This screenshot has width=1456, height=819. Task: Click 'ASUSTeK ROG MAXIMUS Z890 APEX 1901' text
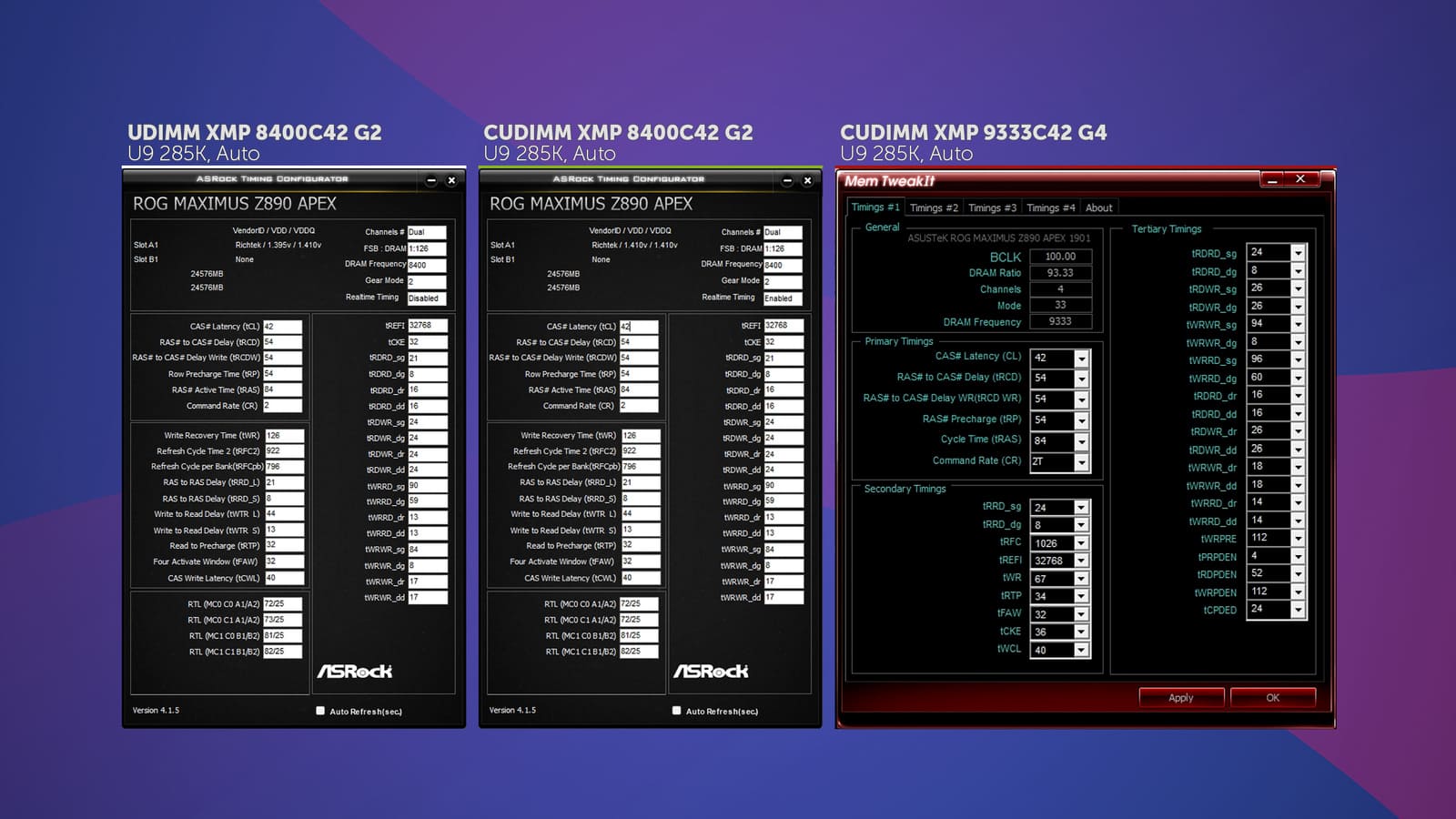point(998,238)
